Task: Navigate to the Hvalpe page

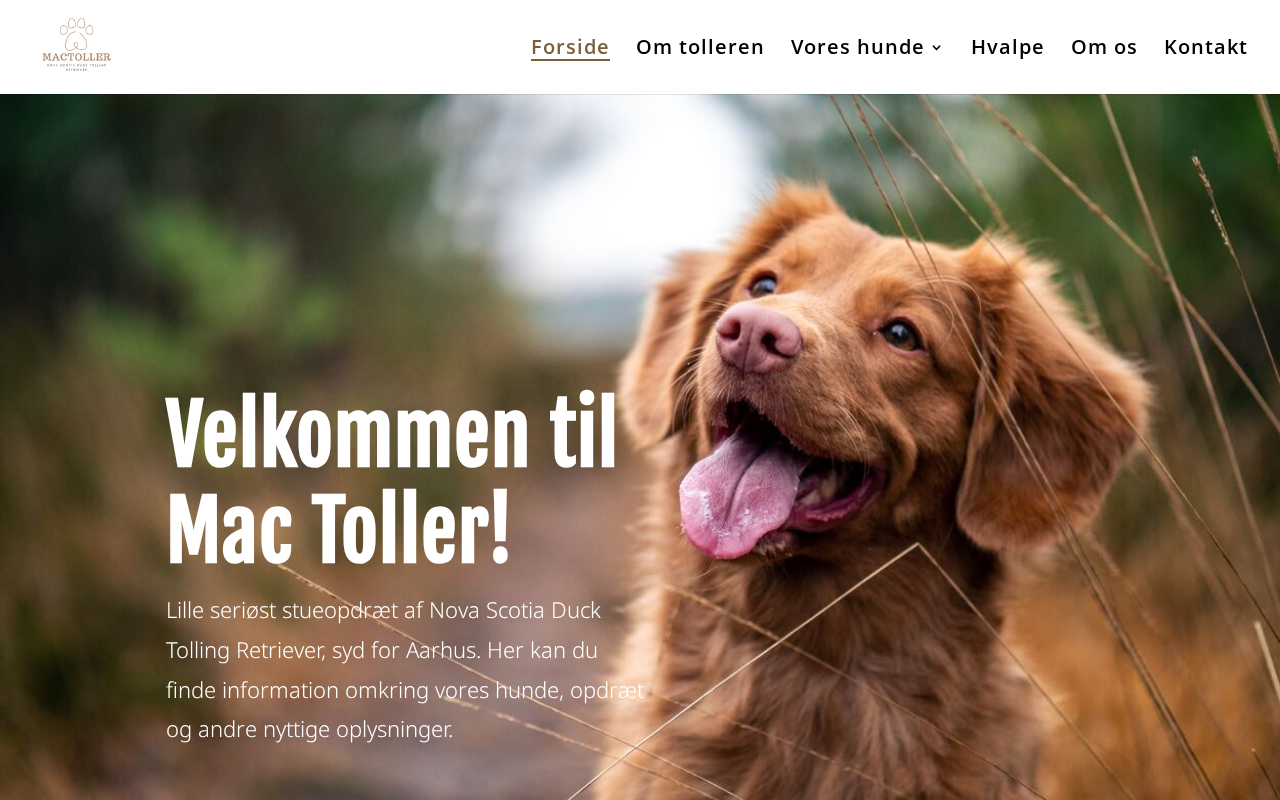Action: point(1007,47)
